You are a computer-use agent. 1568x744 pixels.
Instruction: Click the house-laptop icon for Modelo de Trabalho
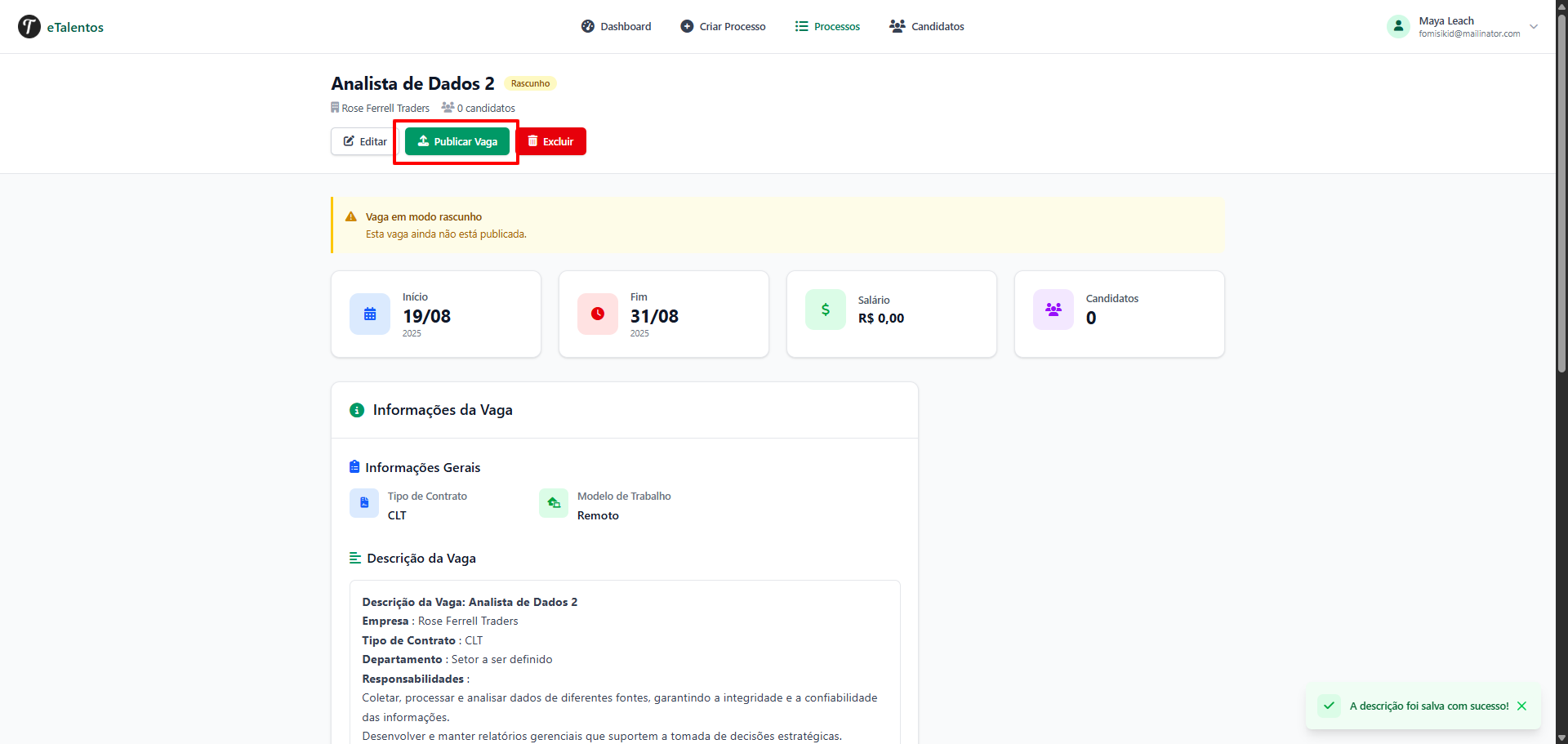(554, 503)
